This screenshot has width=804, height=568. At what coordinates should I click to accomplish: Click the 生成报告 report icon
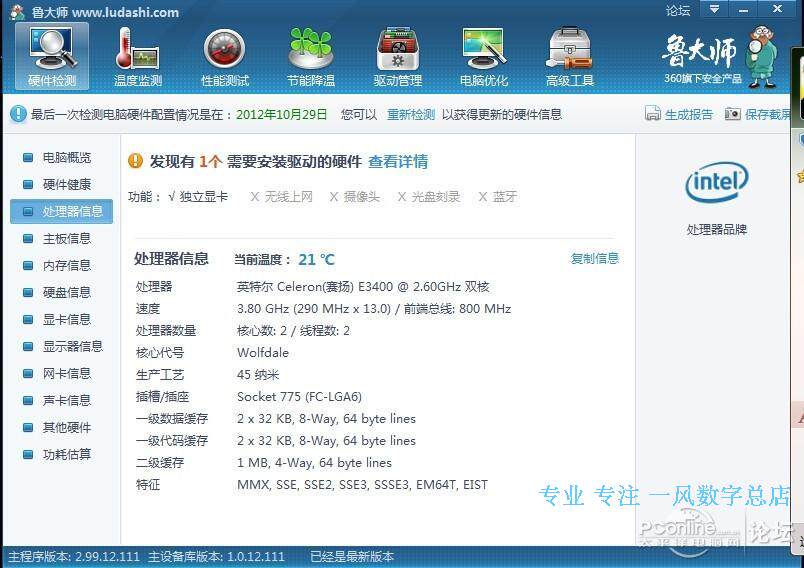coord(653,113)
